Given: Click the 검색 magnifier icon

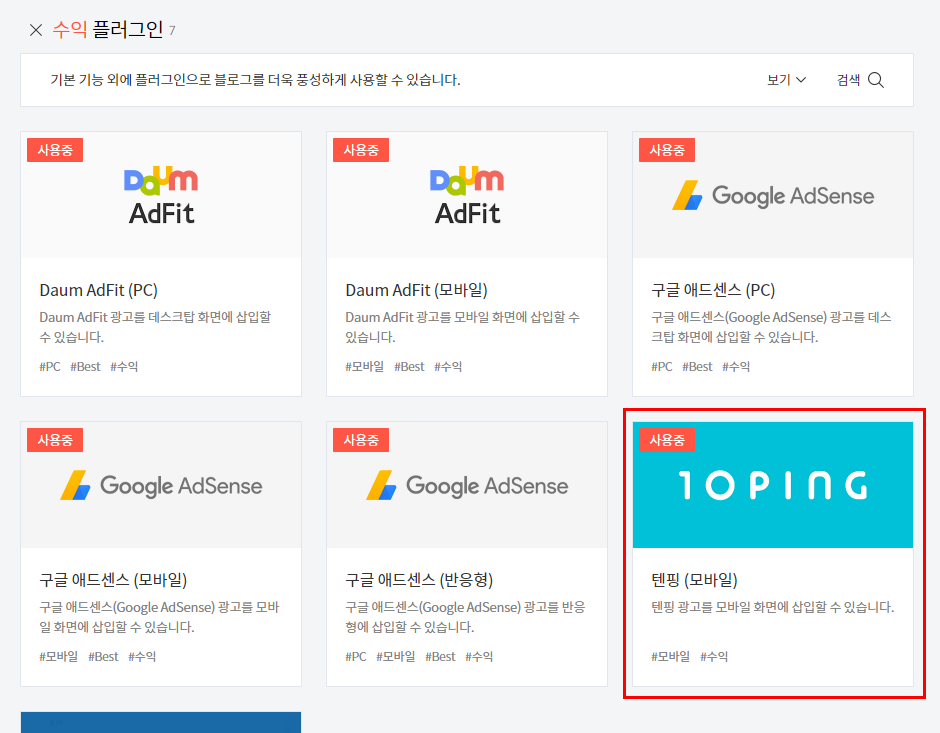Looking at the screenshot, I should (876, 80).
